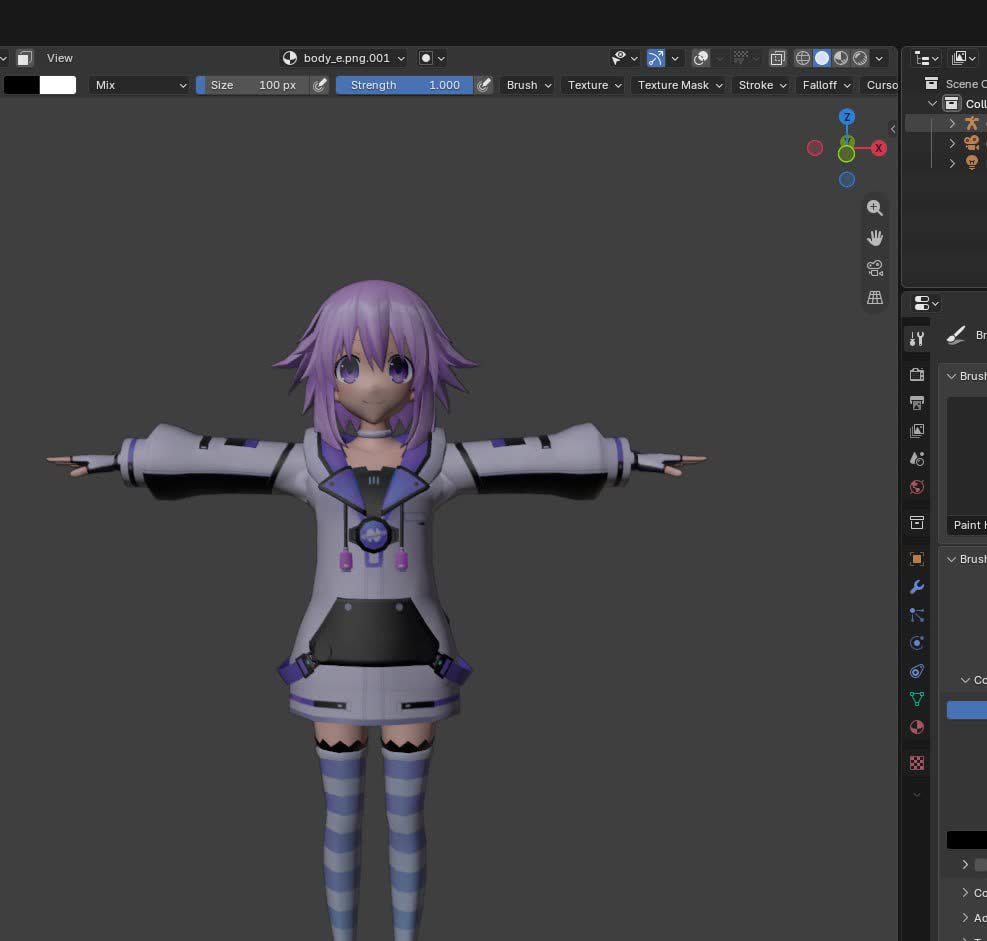Click the brush icon in Tool panel
The height and width of the screenshot is (941, 987).
pyautogui.click(x=956, y=335)
